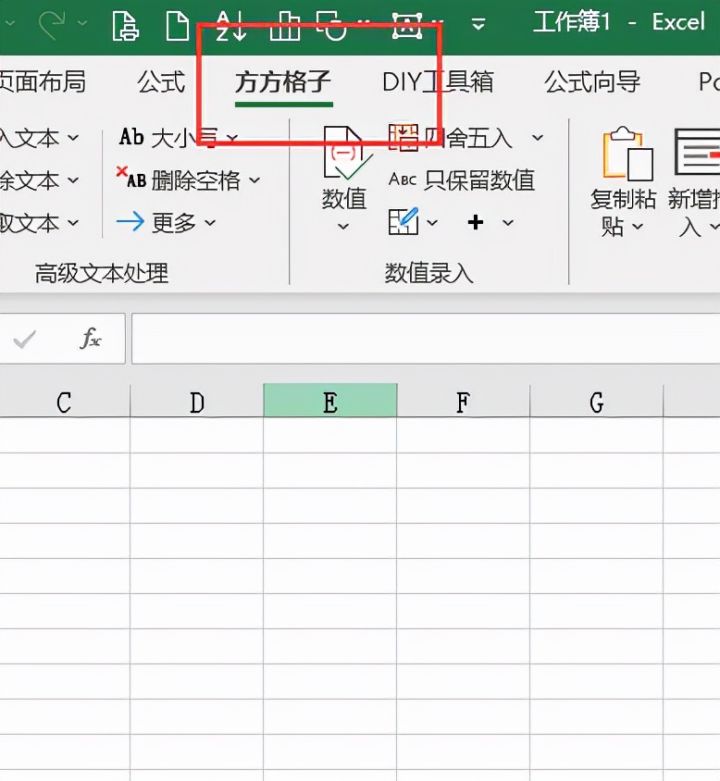The height and width of the screenshot is (781, 720).
Task: Select column G header
Action: pos(597,400)
